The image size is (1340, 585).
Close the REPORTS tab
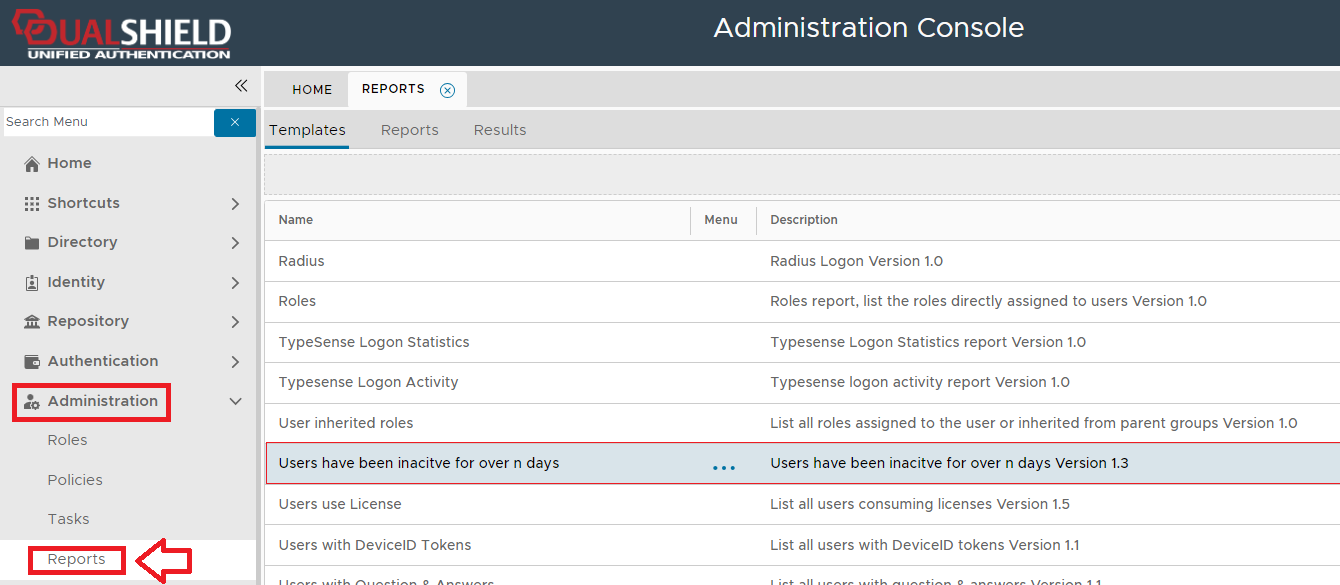point(447,90)
